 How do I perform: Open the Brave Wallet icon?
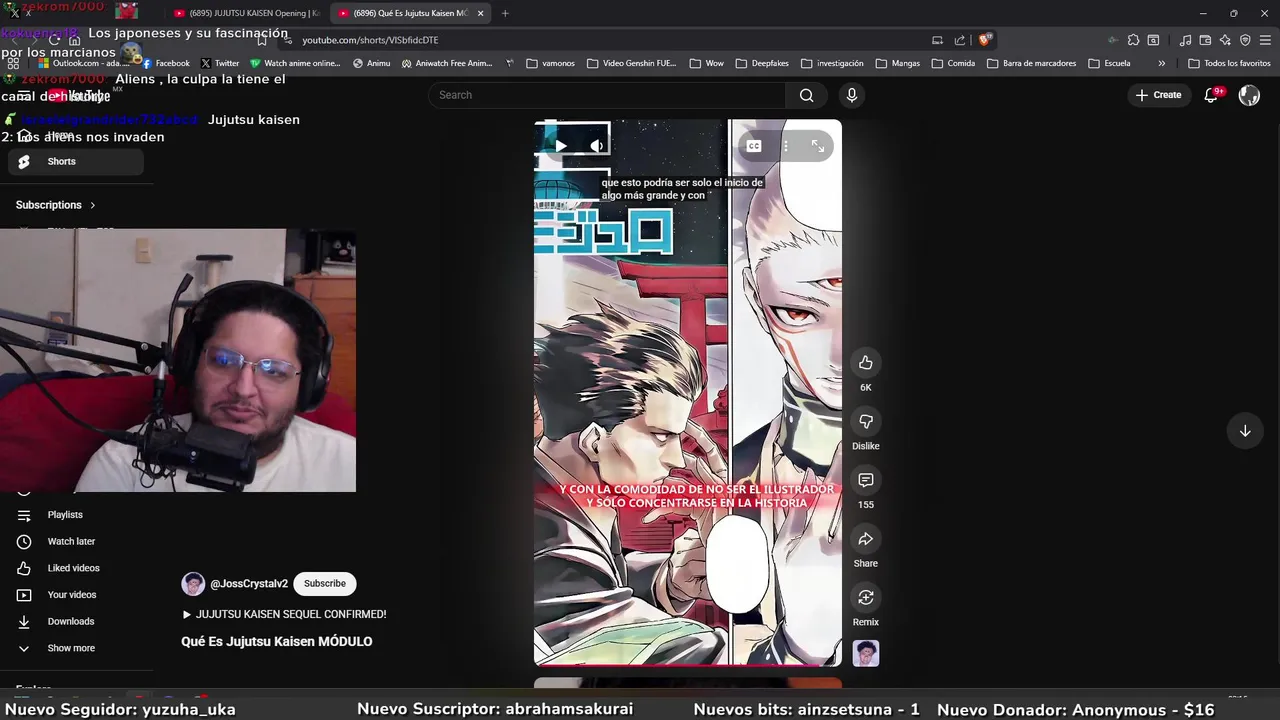1205,40
